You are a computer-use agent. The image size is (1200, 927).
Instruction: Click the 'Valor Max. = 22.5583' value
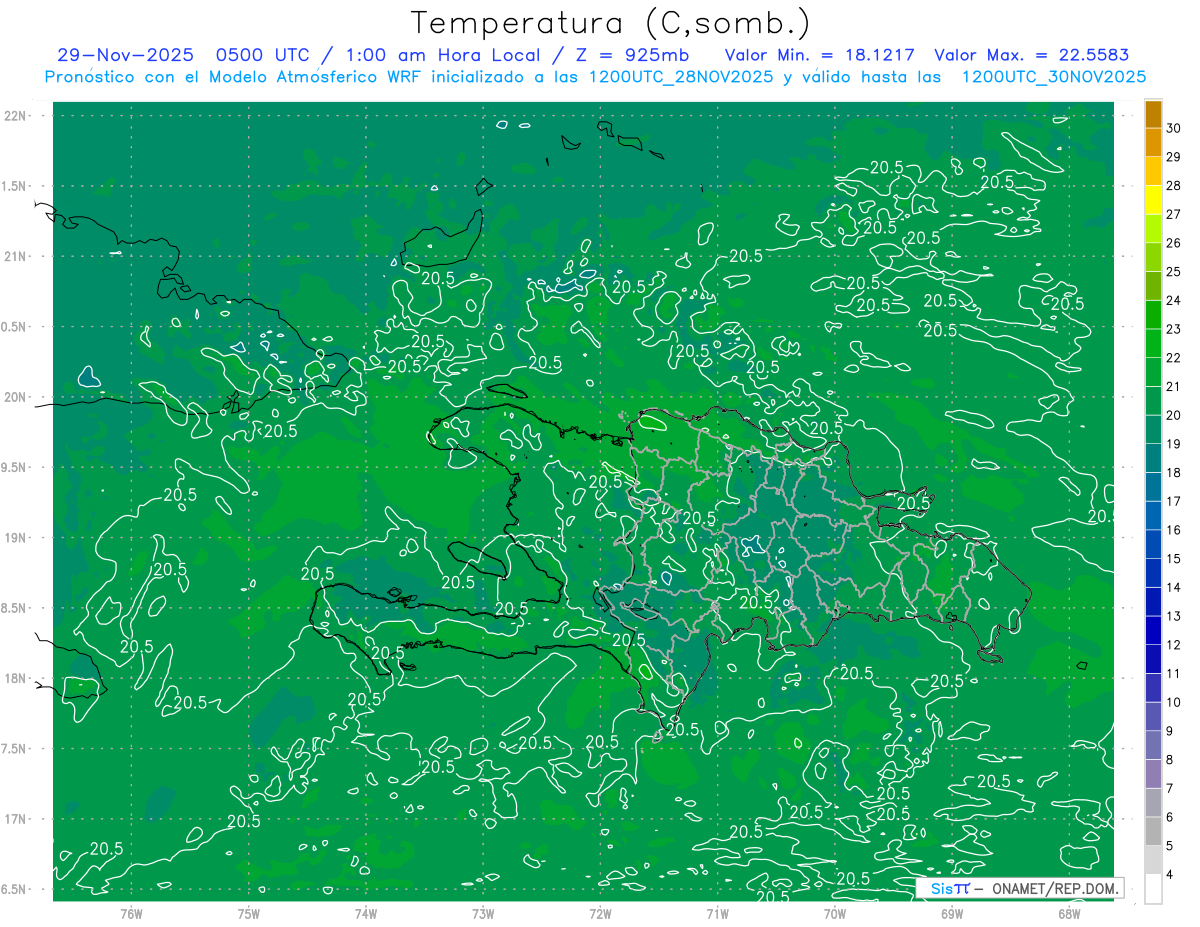[1031, 55]
